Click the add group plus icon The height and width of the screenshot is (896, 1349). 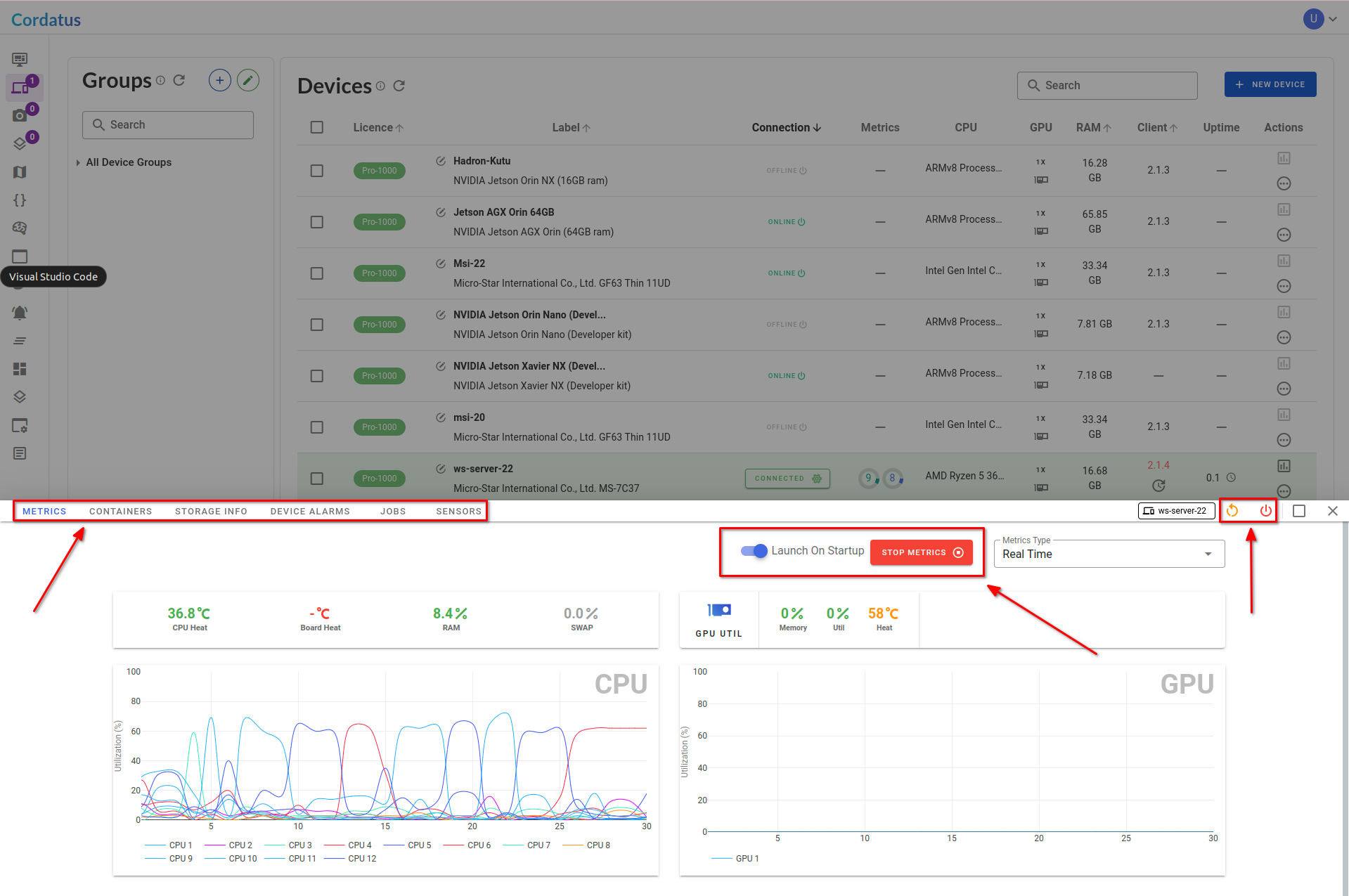(x=220, y=81)
